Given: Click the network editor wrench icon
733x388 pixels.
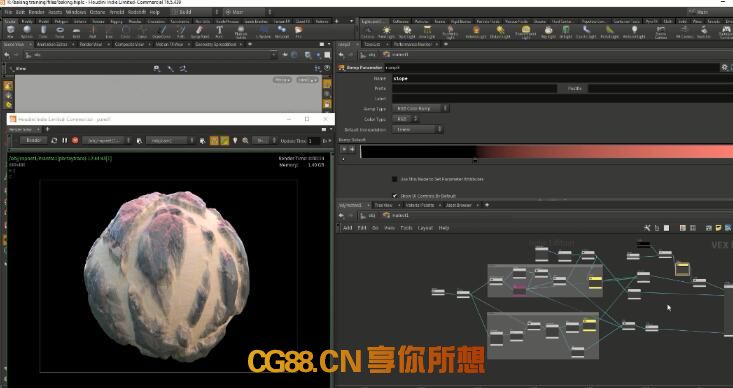Looking at the screenshot, I should (x=647, y=228).
